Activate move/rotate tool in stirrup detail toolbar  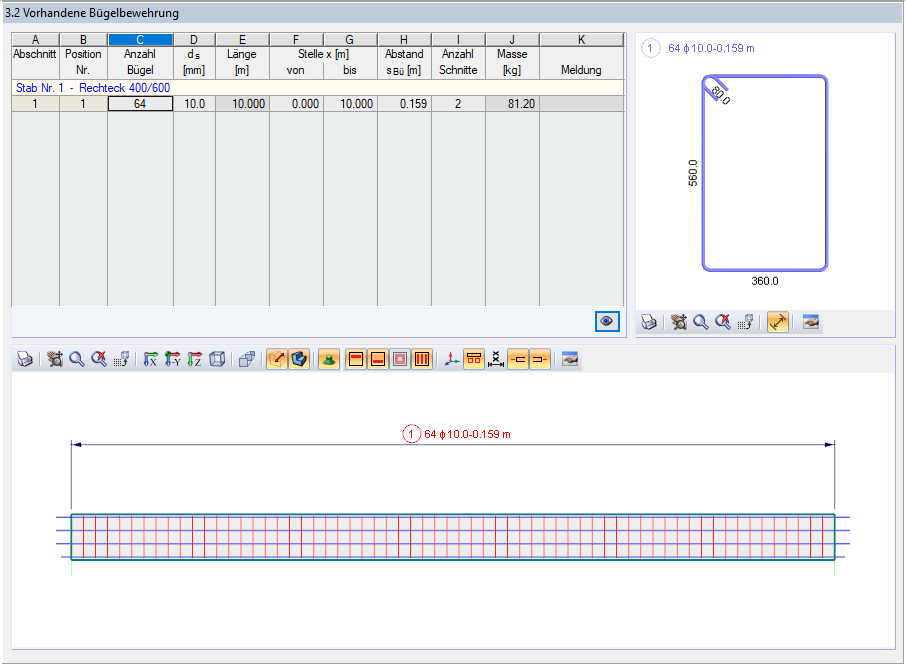pyautogui.click(x=679, y=322)
